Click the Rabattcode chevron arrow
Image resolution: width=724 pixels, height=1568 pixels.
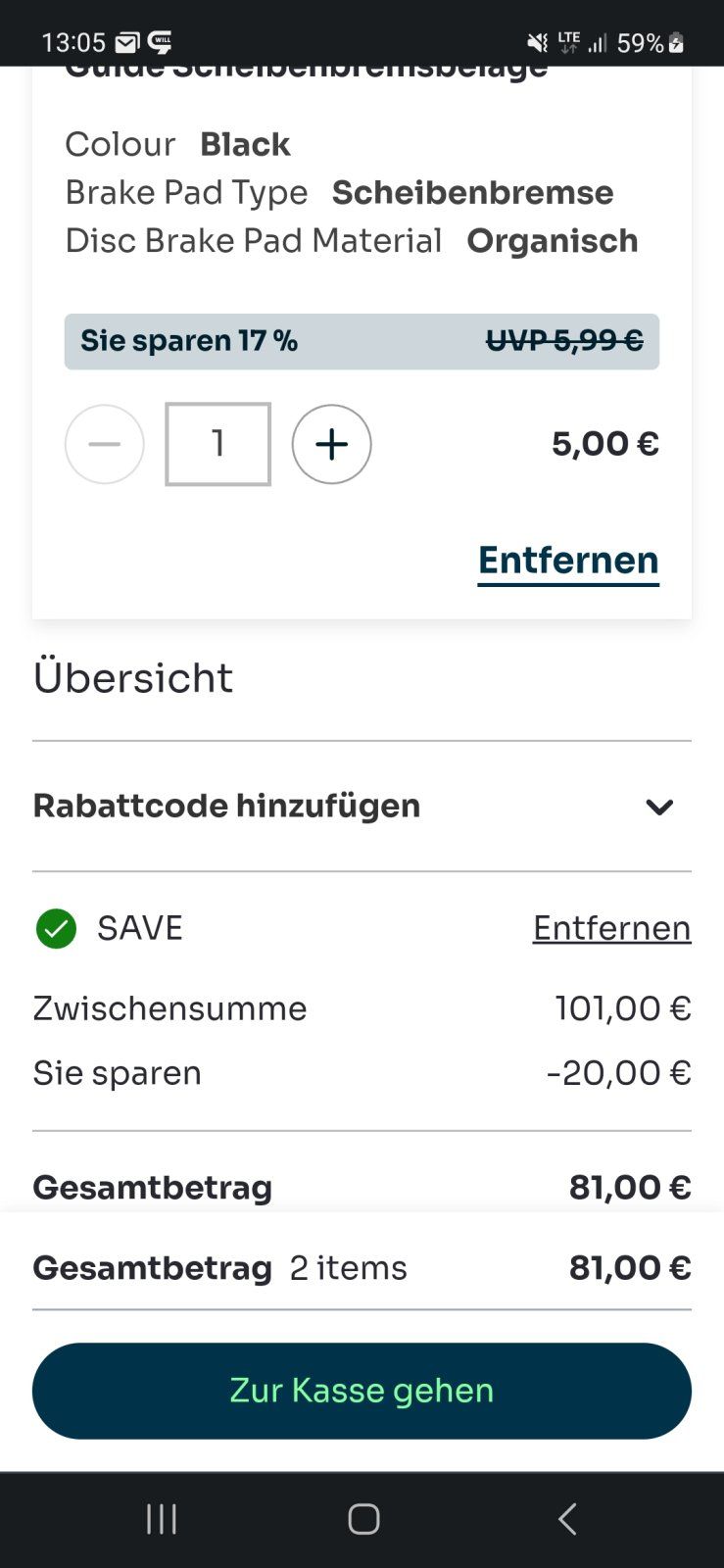pos(659,807)
